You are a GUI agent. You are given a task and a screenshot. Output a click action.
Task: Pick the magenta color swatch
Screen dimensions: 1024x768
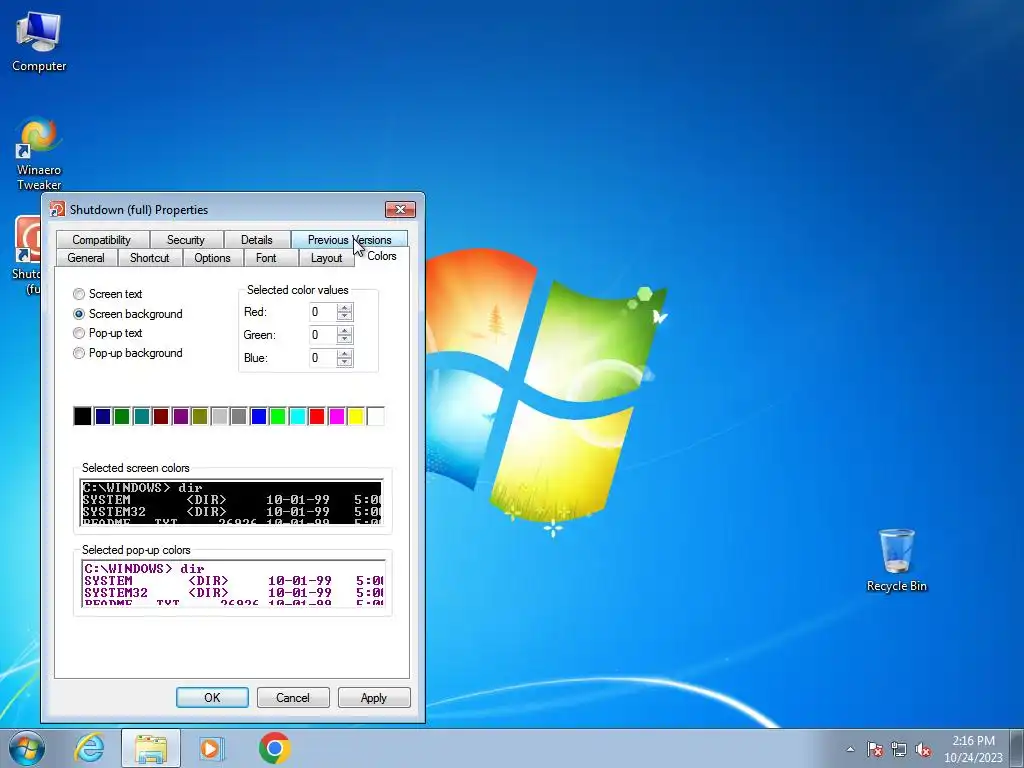[x=336, y=416]
